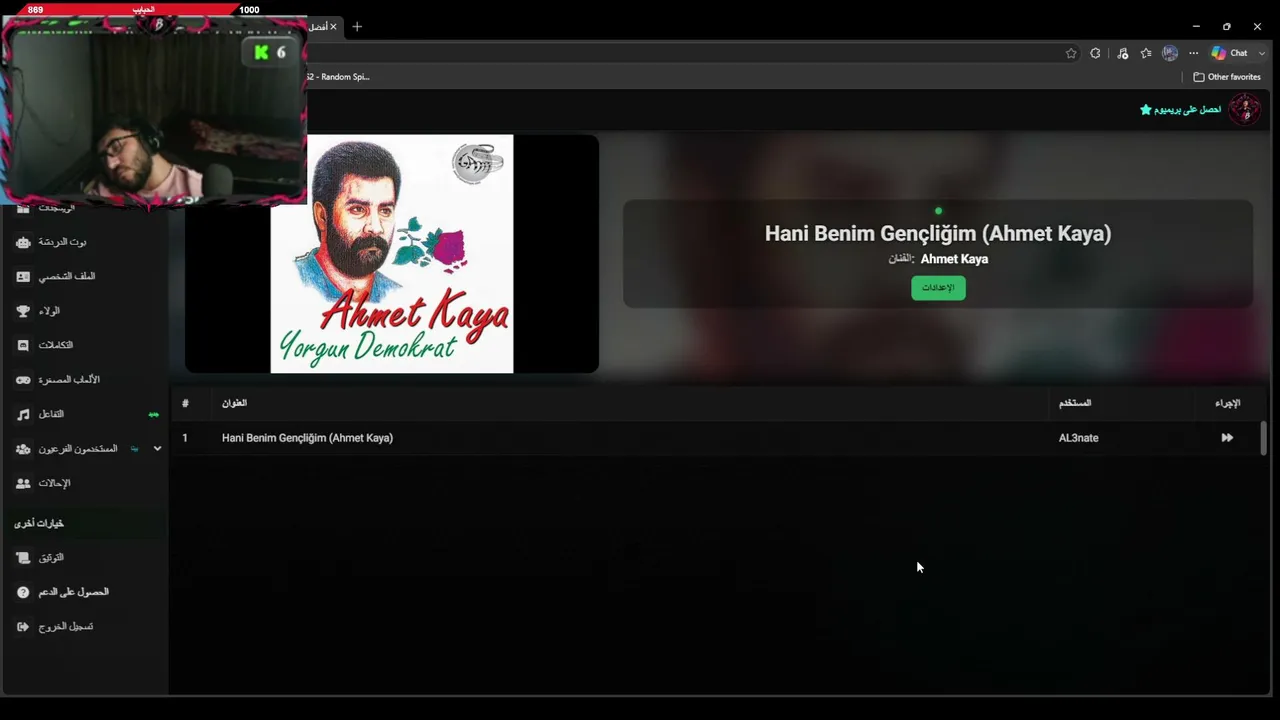The width and height of the screenshot is (1280, 720).
Task: Open the media control music icon
Action: click(1122, 53)
